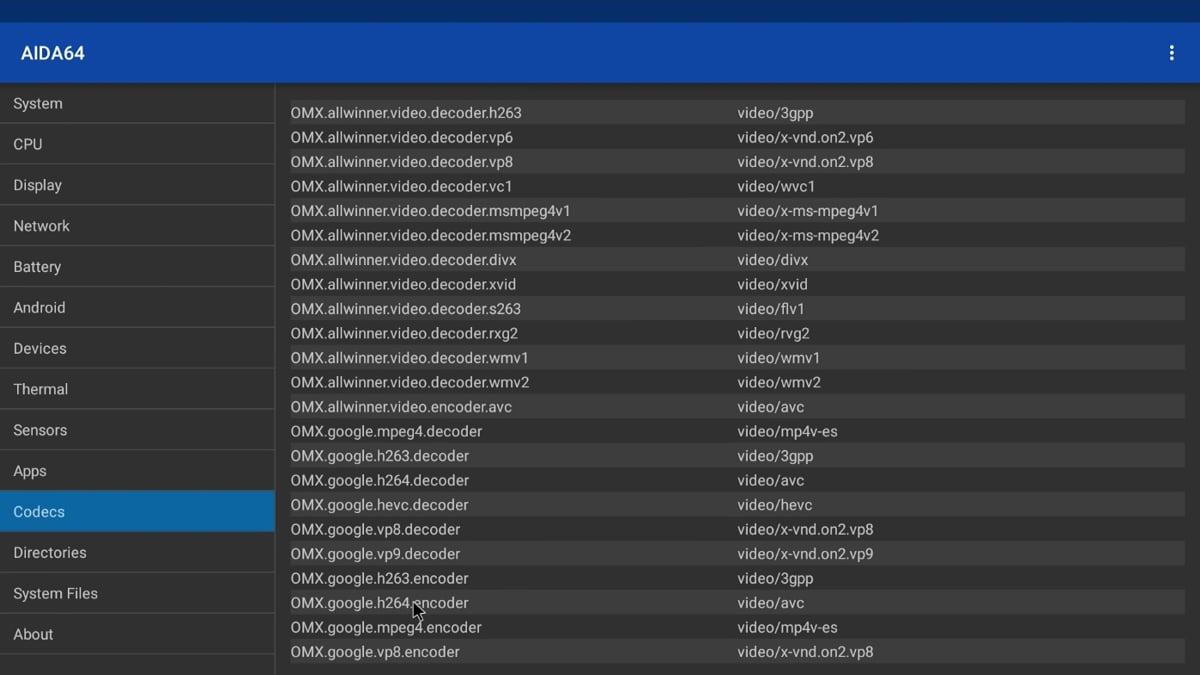Image resolution: width=1200 pixels, height=675 pixels.
Task: Select the highlighted Codecs entry
Action: coord(137,511)
